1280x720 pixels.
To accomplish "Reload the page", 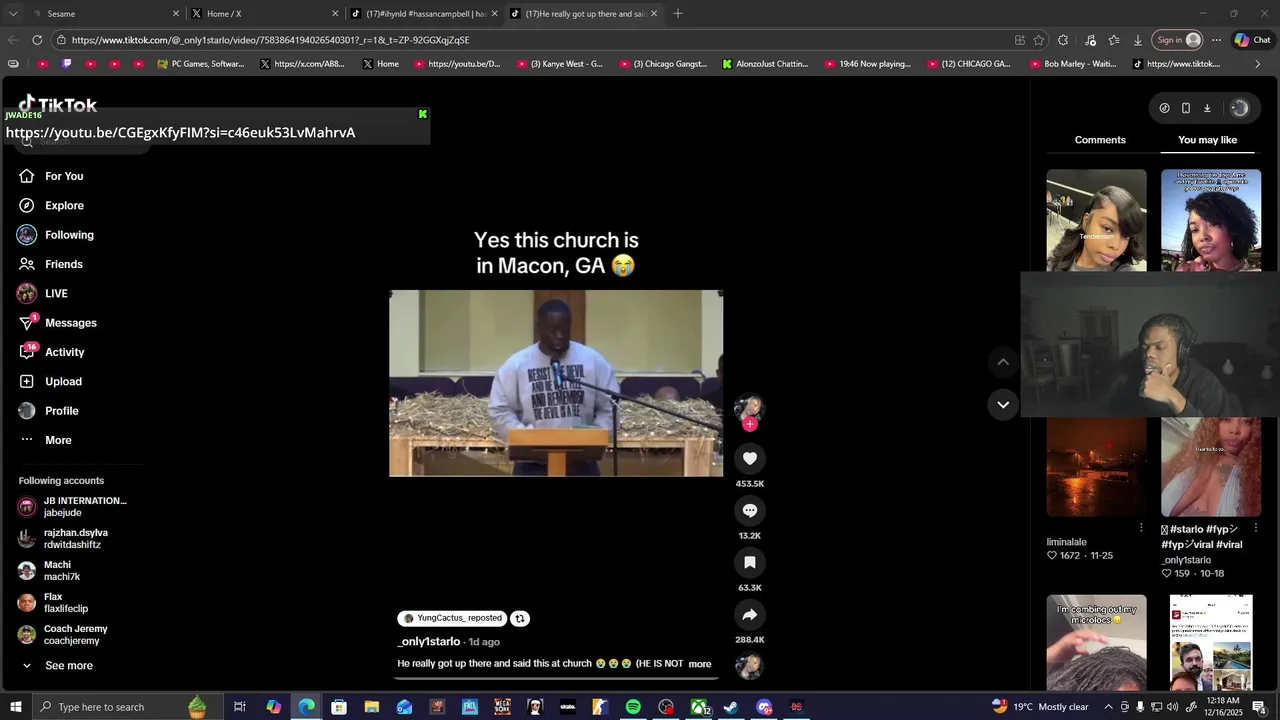I will [x=37, y=40].
